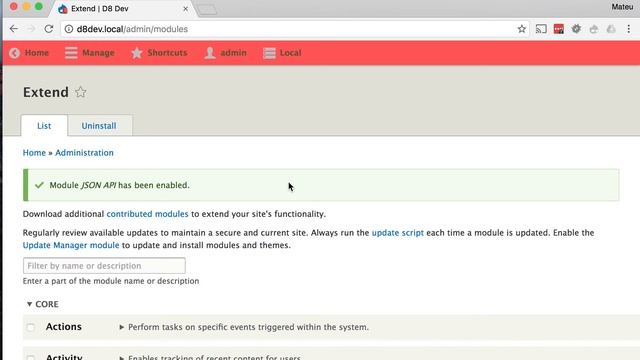
Task: Click the Shortcuts star icon
Action: (137, 53)
